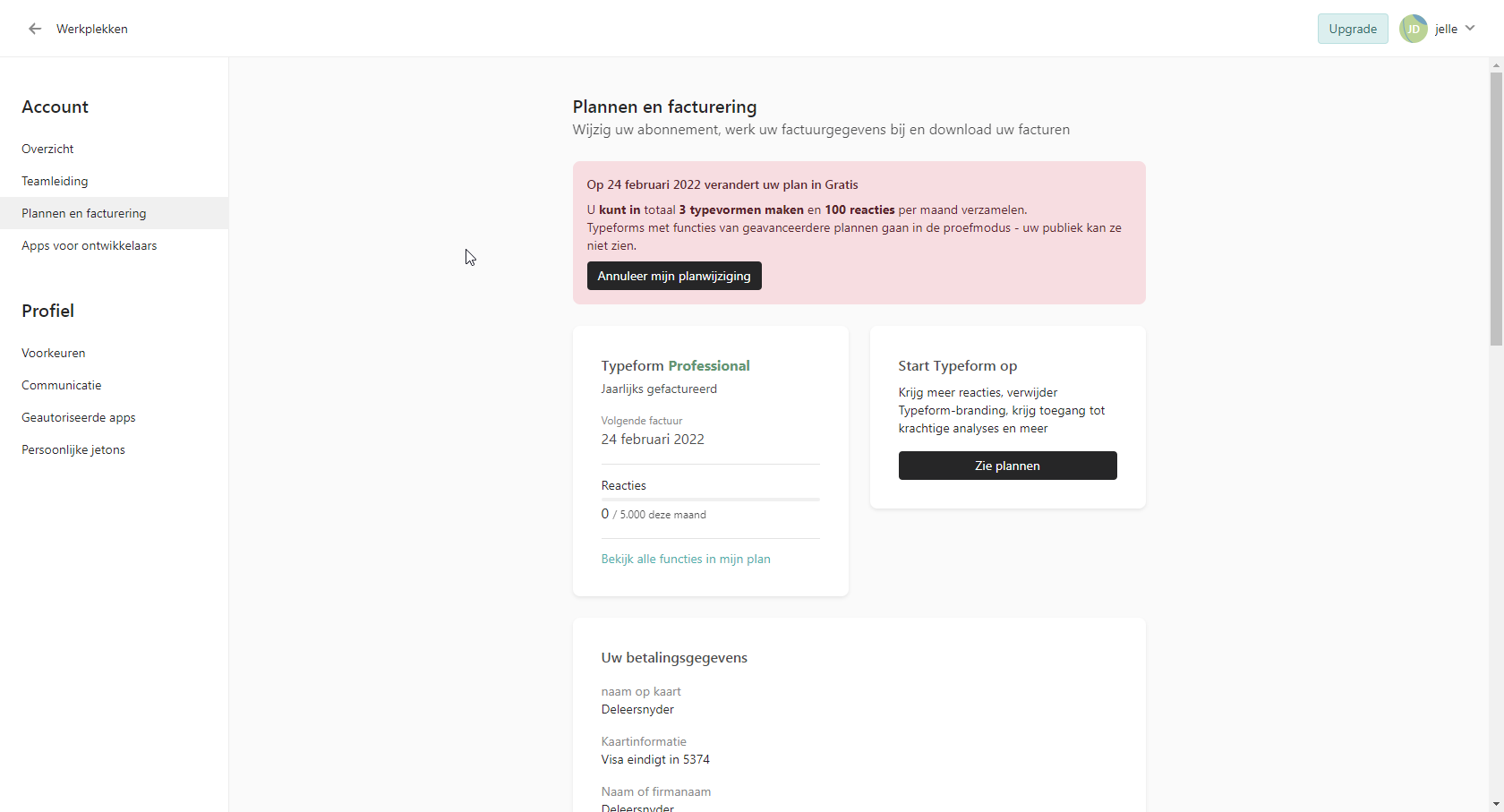Click the Upgrade button
Image resolution: width=1504 pixels, height=812 pixels.
click(x=1353, y=29)
